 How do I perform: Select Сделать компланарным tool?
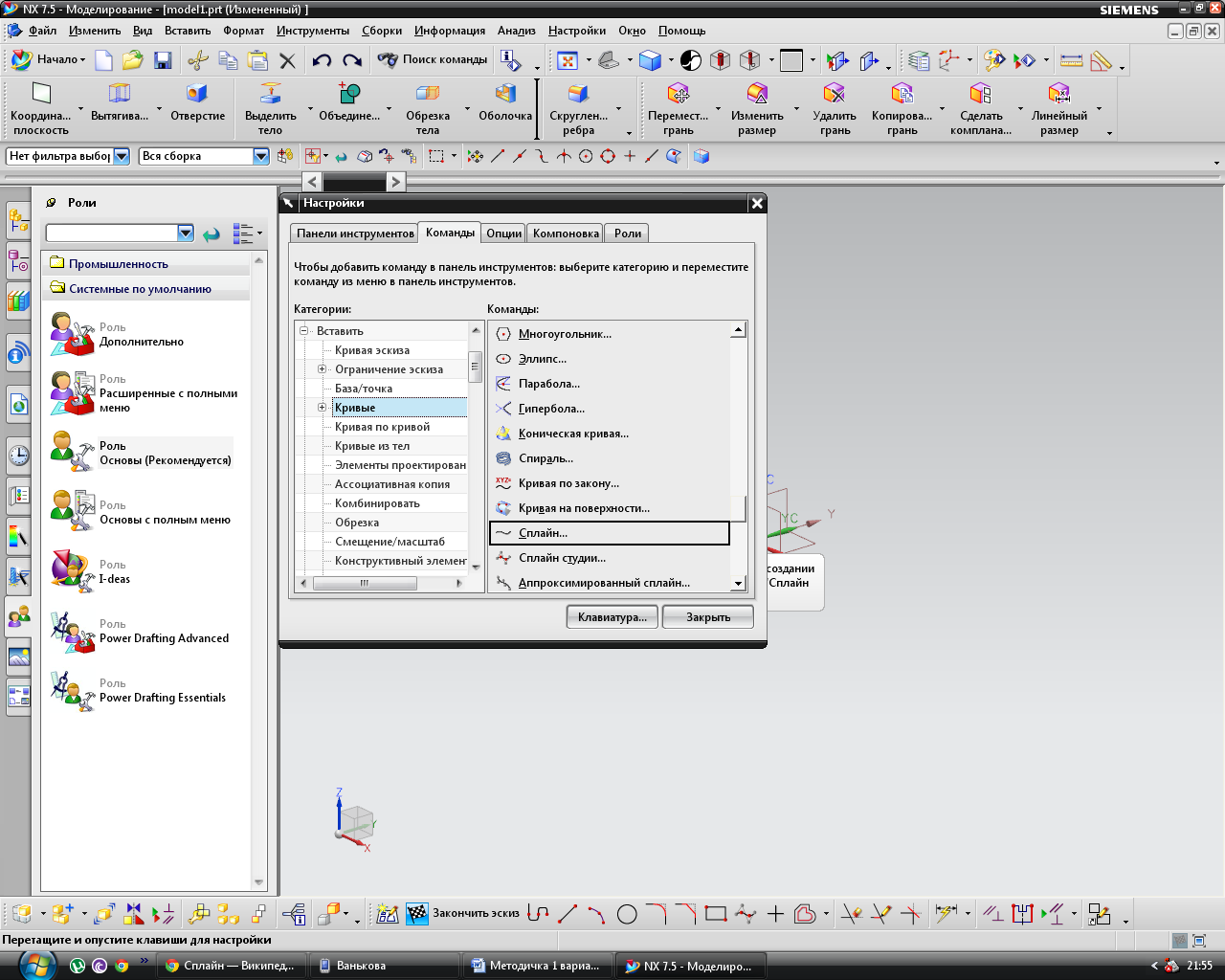coord(981,108)
